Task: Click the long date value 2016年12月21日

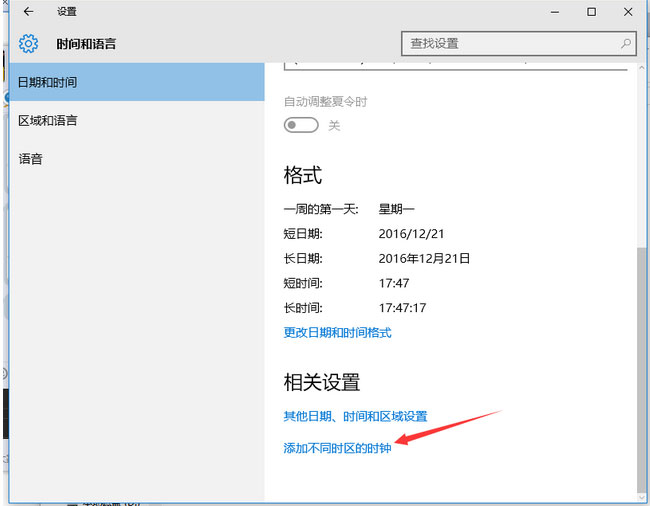Action: pos(424,259)
